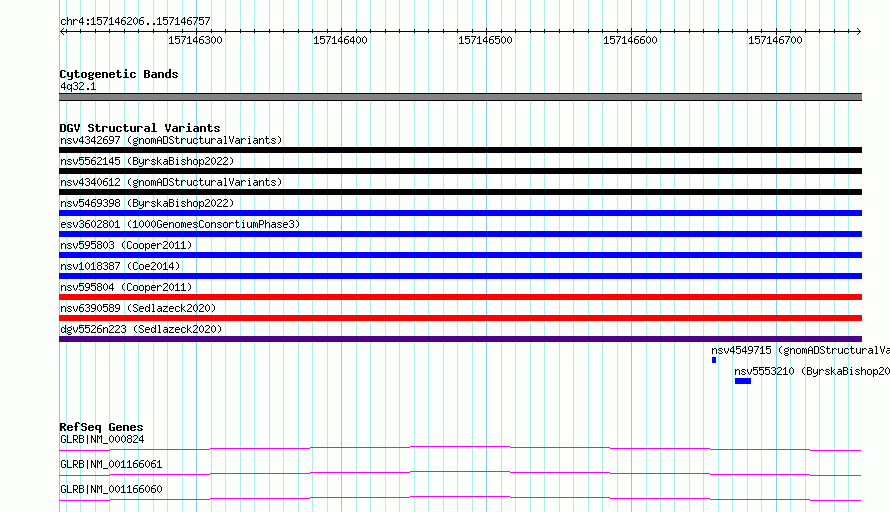890x512 pixels.
Task: Select the nsv5469398 ByrskaBishop2022 label
Action: (x=147, y=203)
